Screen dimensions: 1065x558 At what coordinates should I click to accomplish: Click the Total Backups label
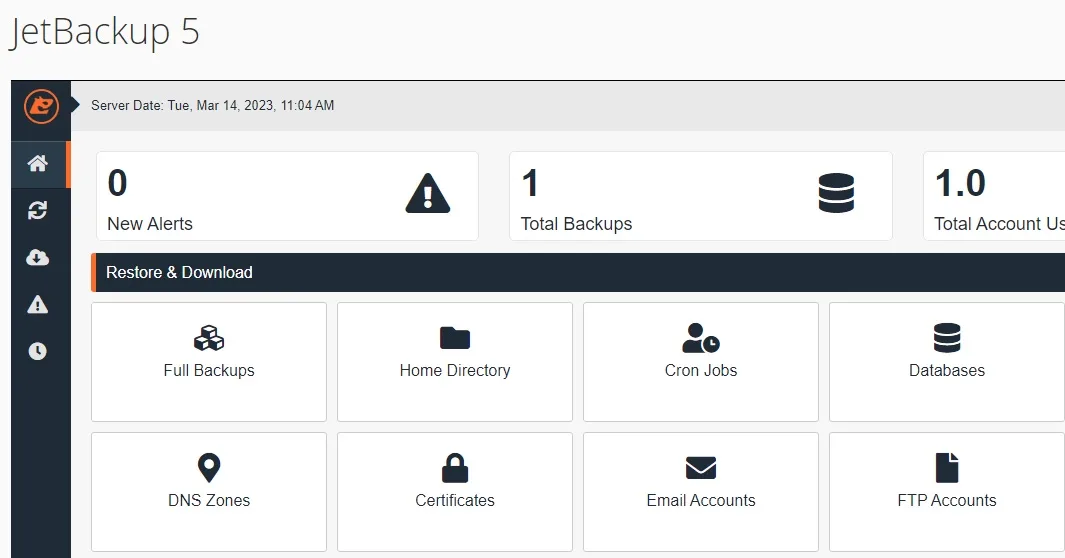pyautogui.click(x=576, y=224)
